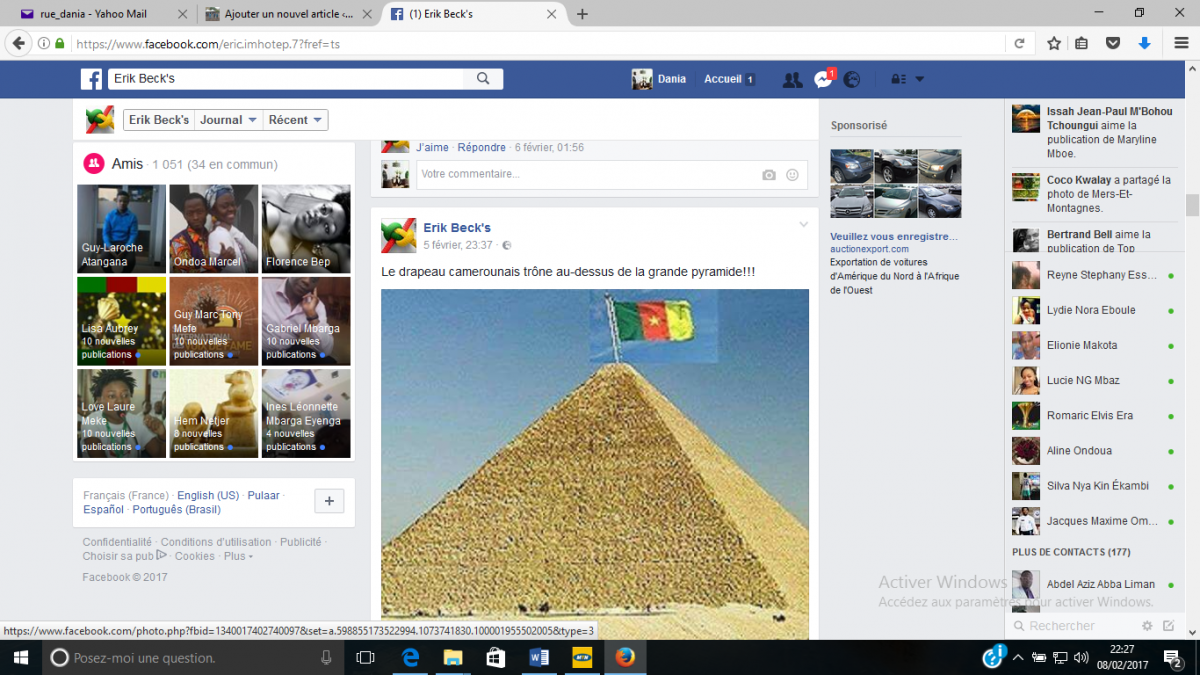The height and width of the screenshot is (675, 1200).
Task: Open Firefox downloads arrow icon
Action: [1145, 44]
